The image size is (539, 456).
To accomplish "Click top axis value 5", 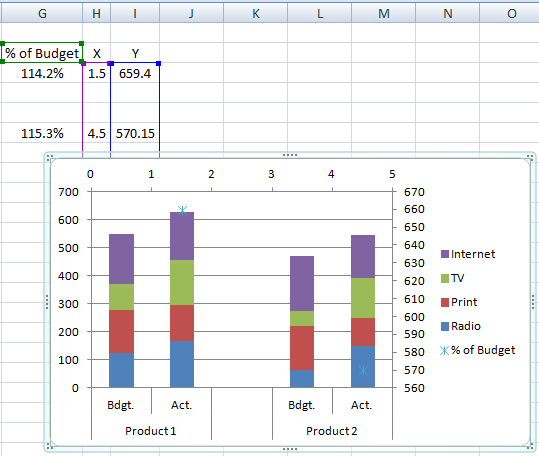I will [392, 174].
